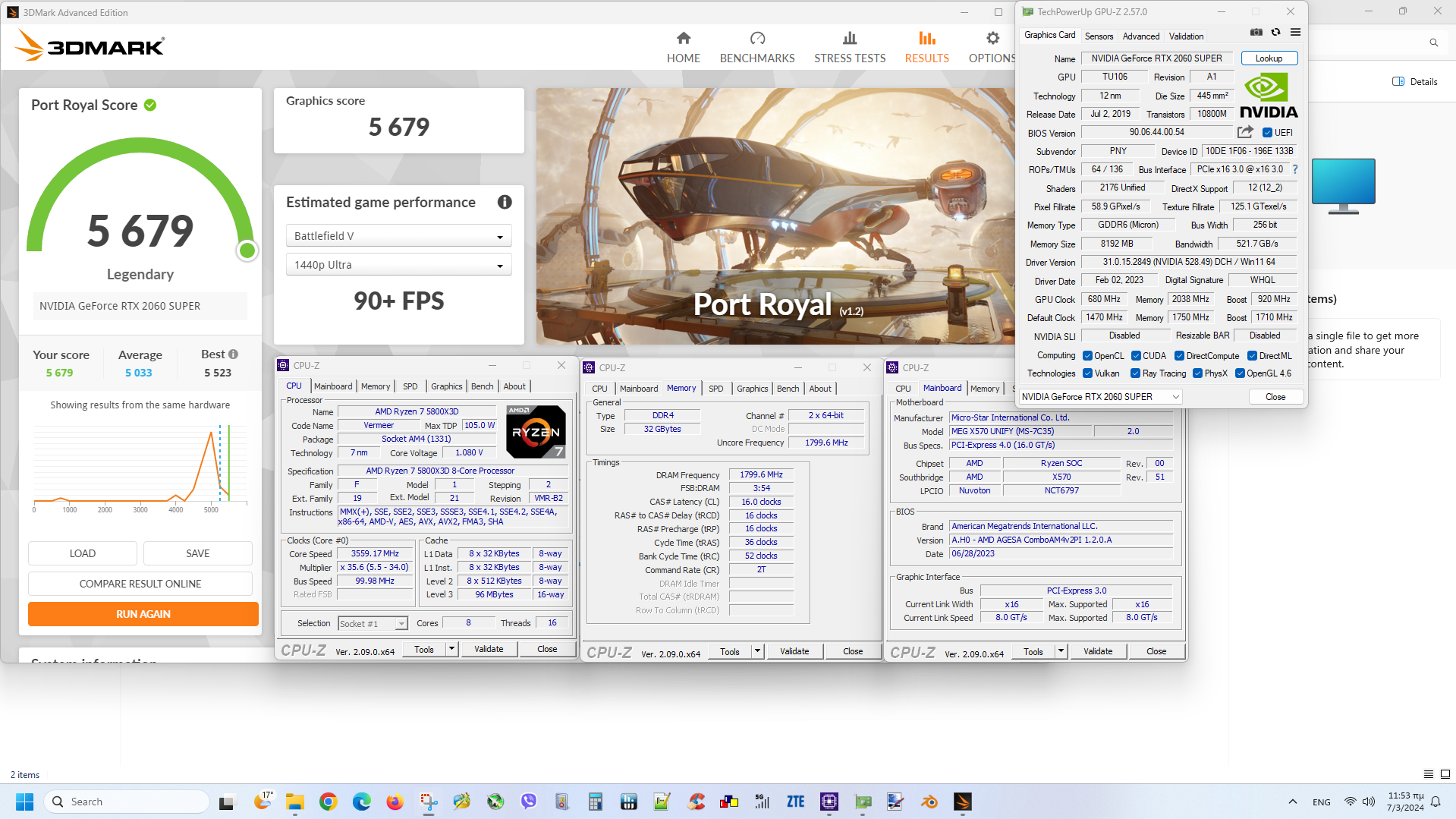This screenshot has width=1456, height=819.
Task: Click SAVE button in 3DMark
Action: pyautogui.click(x=197, y=553)
